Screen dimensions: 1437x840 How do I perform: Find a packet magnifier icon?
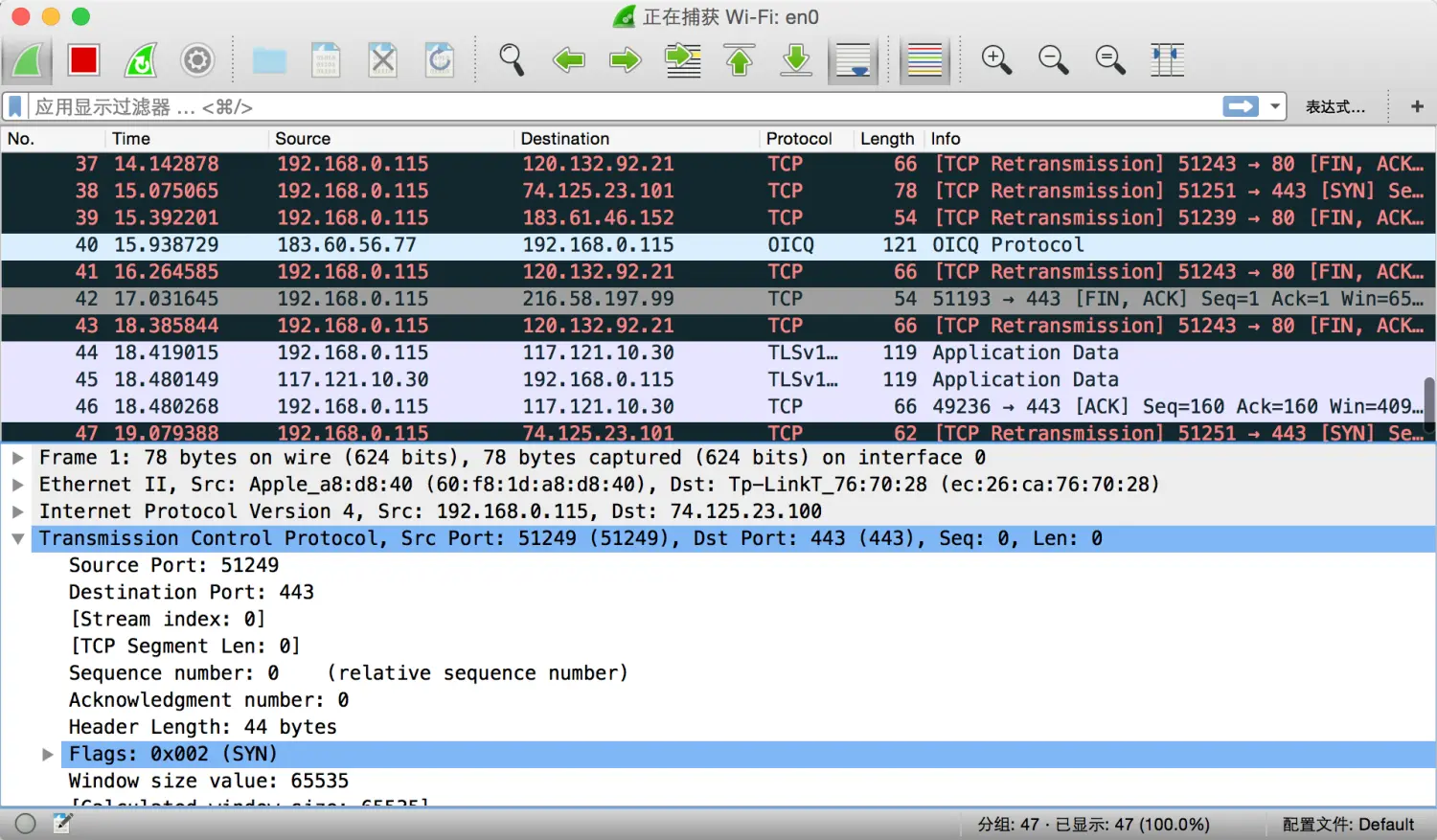coord(512,60)
